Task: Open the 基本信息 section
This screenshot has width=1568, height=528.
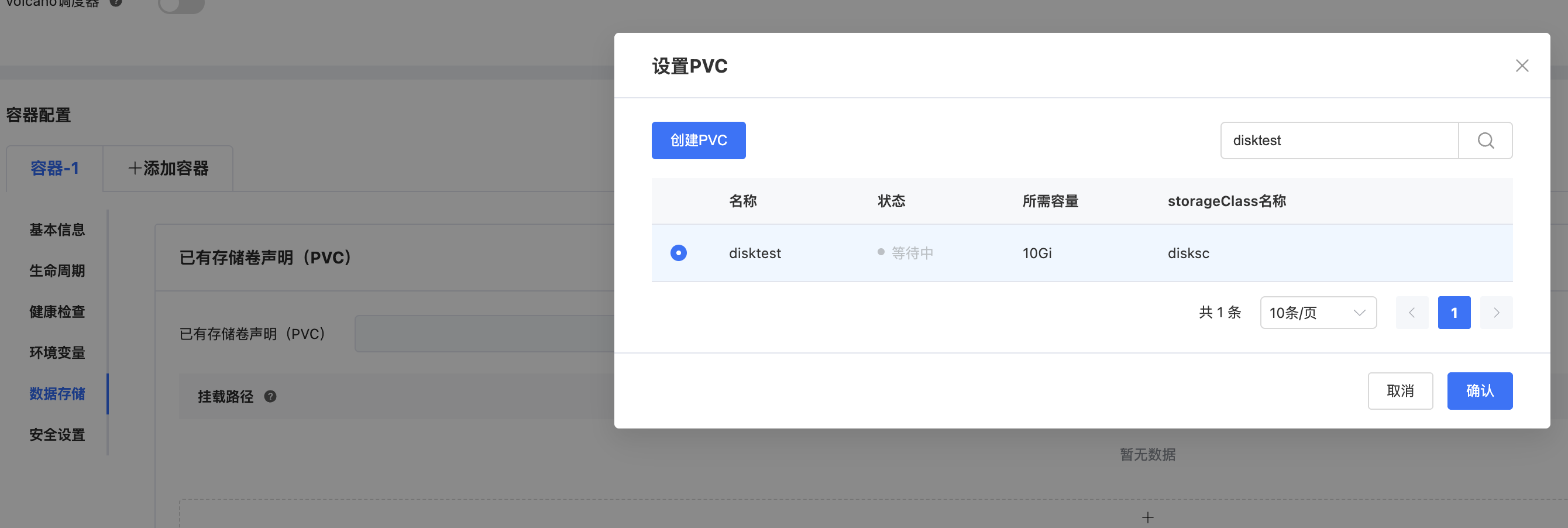Action: click(x=57, y=230)
